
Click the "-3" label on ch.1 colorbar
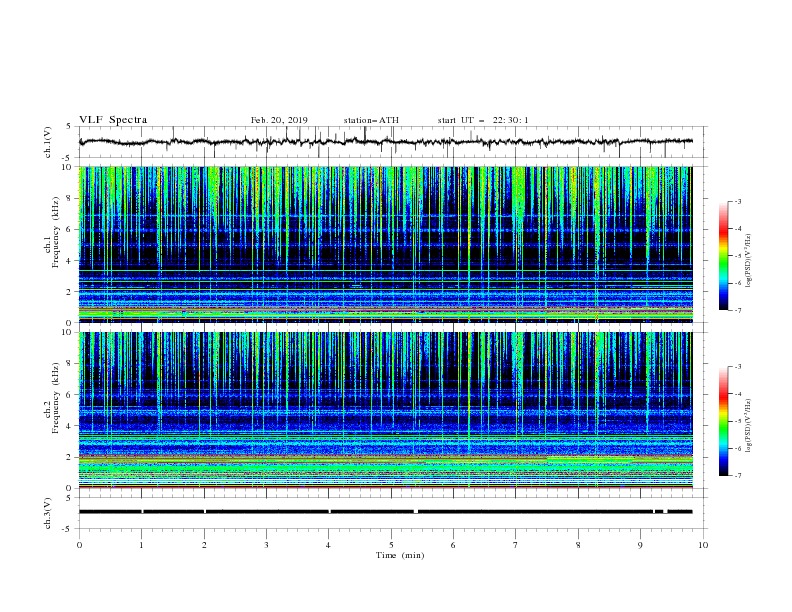[x=738, y=201]
